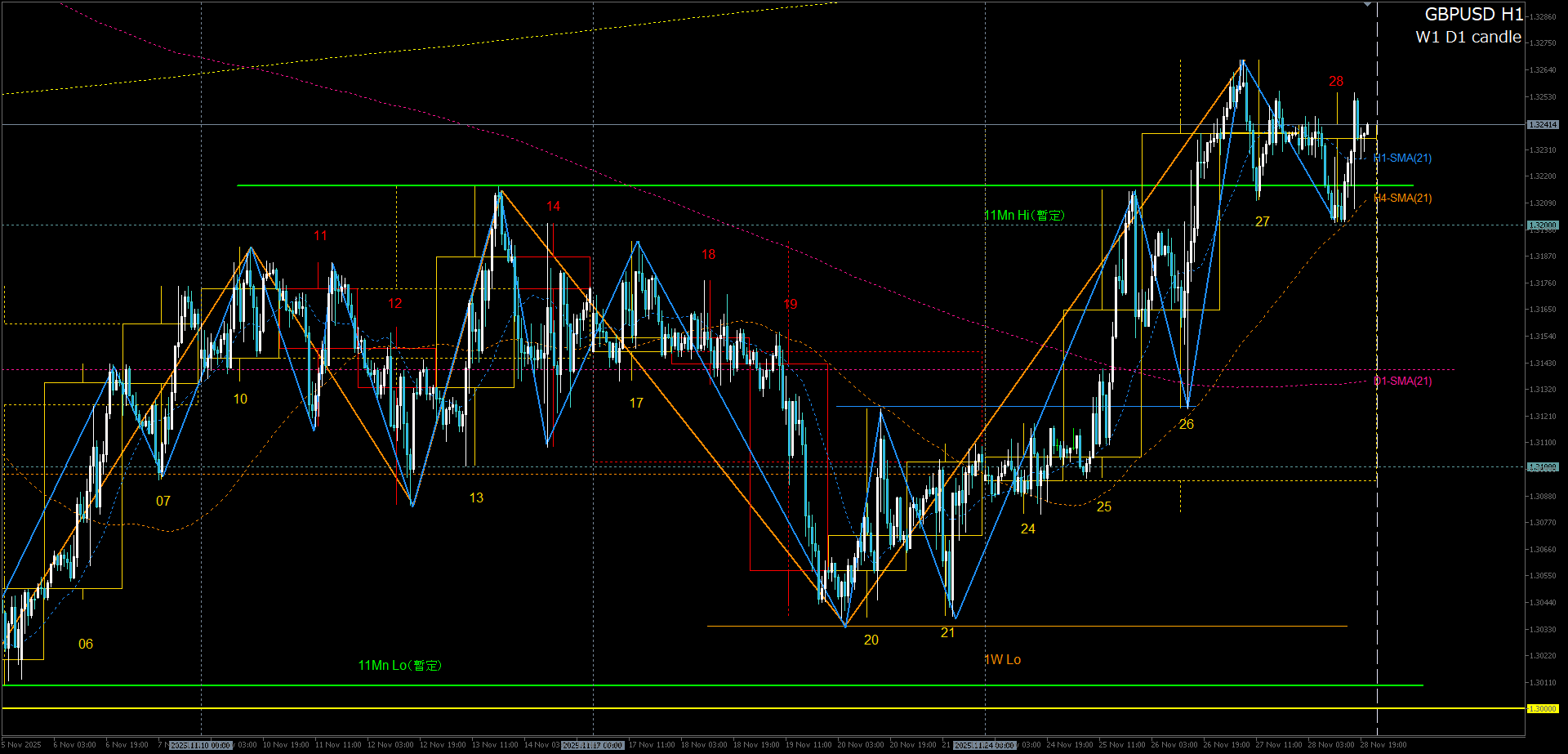Click the GBPUSD H1 title text
This screenshot has width=1568, height=754.
[x=1473, y=15]
